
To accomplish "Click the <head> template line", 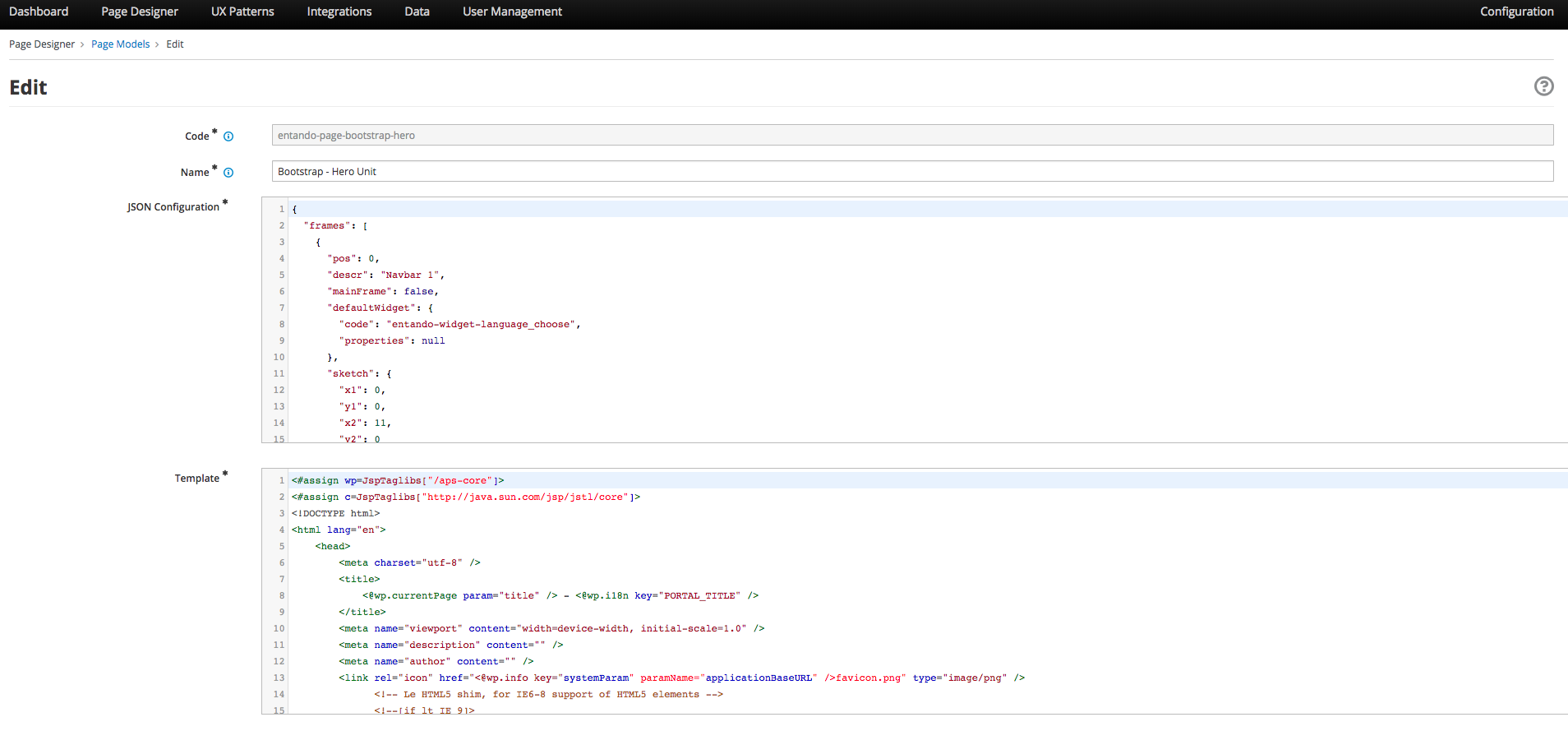I will (333, 546).
